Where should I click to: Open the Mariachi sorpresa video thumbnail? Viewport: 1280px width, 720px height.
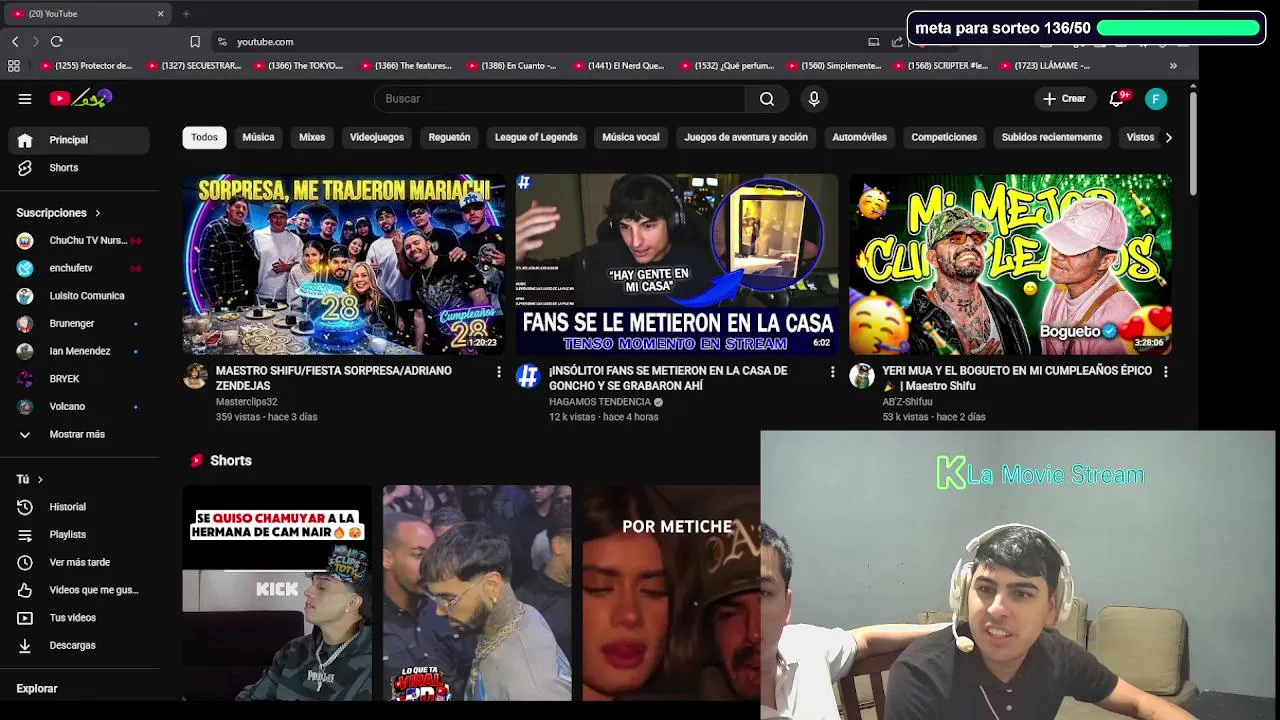coord(344,265)
